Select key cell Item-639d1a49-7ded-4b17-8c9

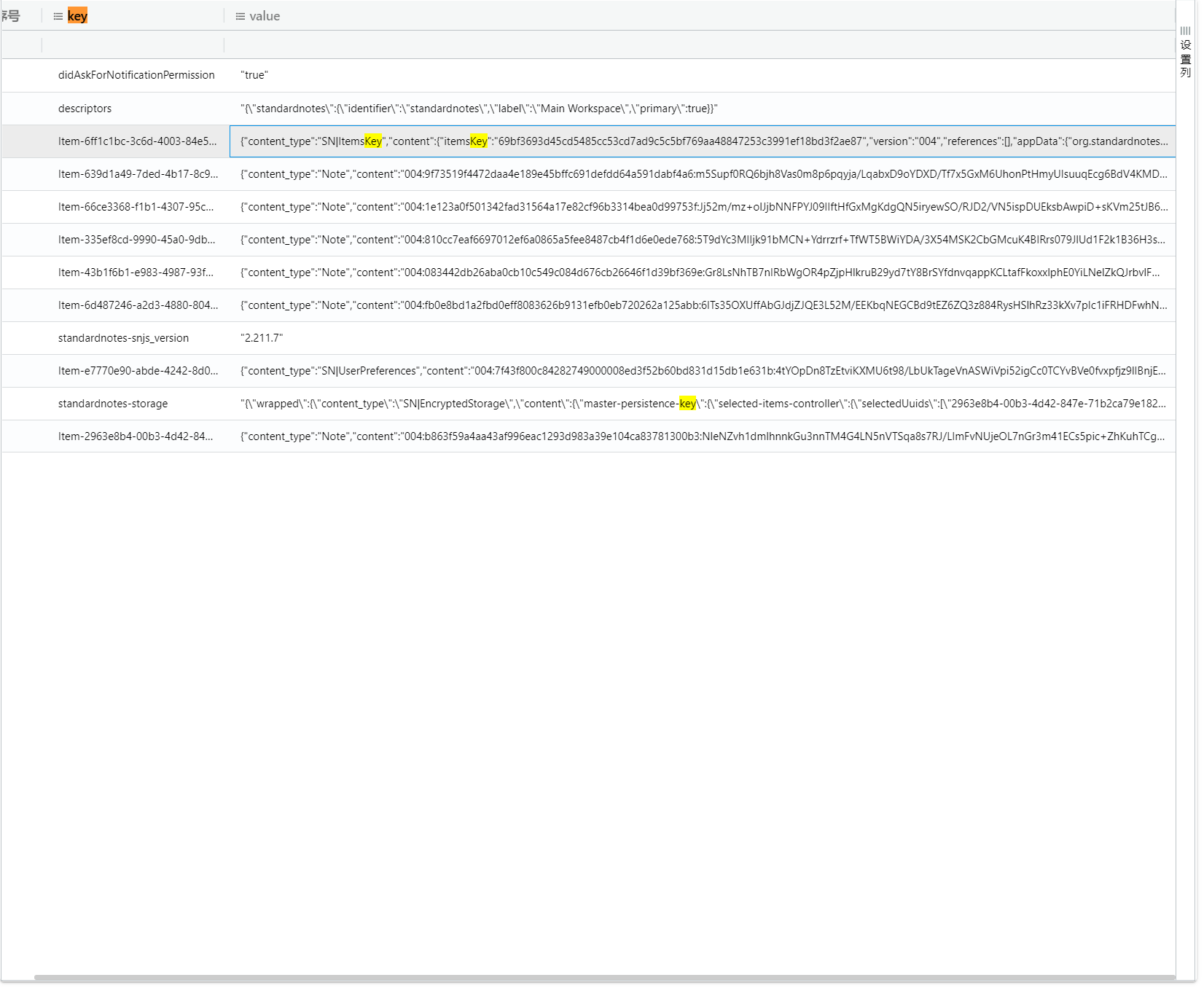click(x=136, y=174)
